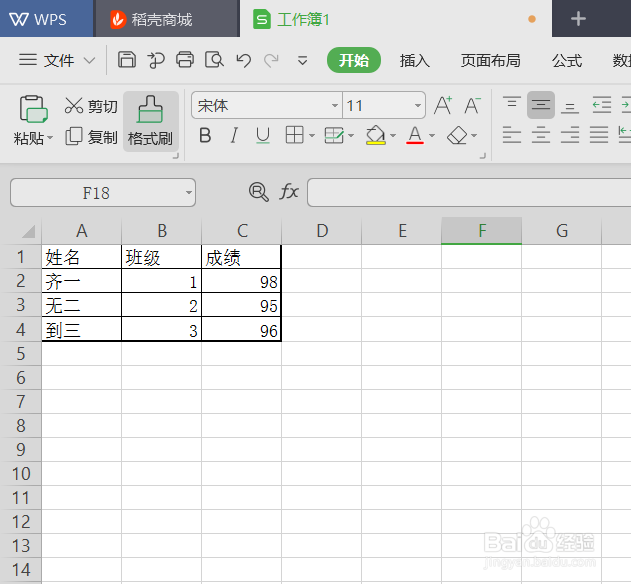Select cell containing 齐一

[x=81, y=281]
